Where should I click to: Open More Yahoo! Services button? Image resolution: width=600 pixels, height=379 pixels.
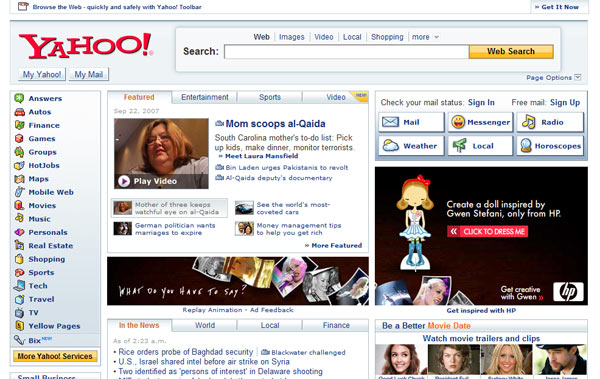click(x=55, y=356)
